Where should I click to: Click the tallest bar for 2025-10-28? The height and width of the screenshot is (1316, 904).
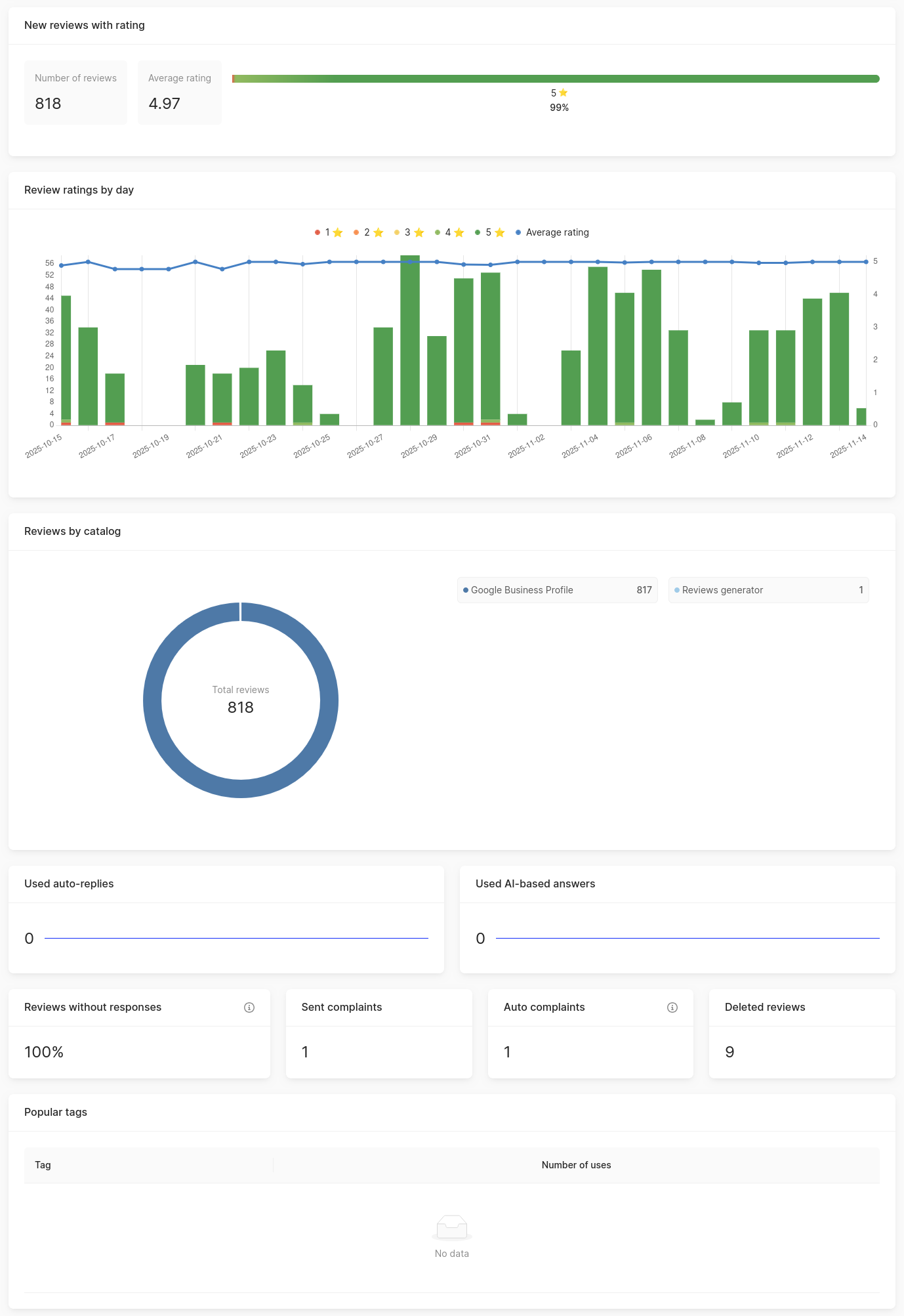[x=410, y=341]
